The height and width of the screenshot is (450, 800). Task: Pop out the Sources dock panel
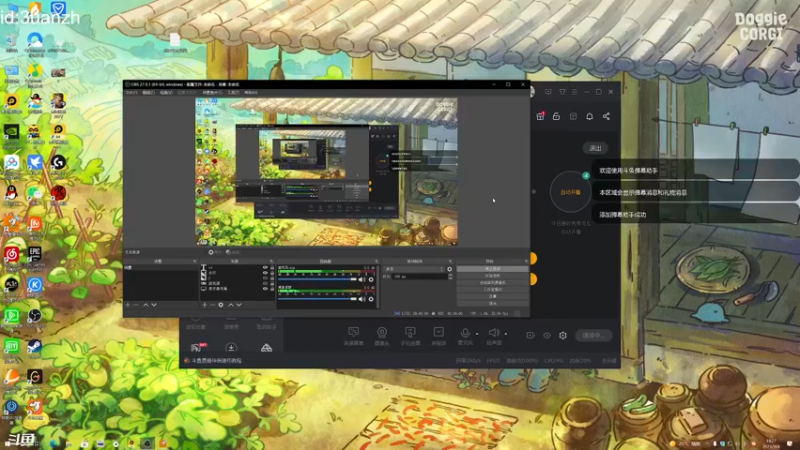[271, 261]
